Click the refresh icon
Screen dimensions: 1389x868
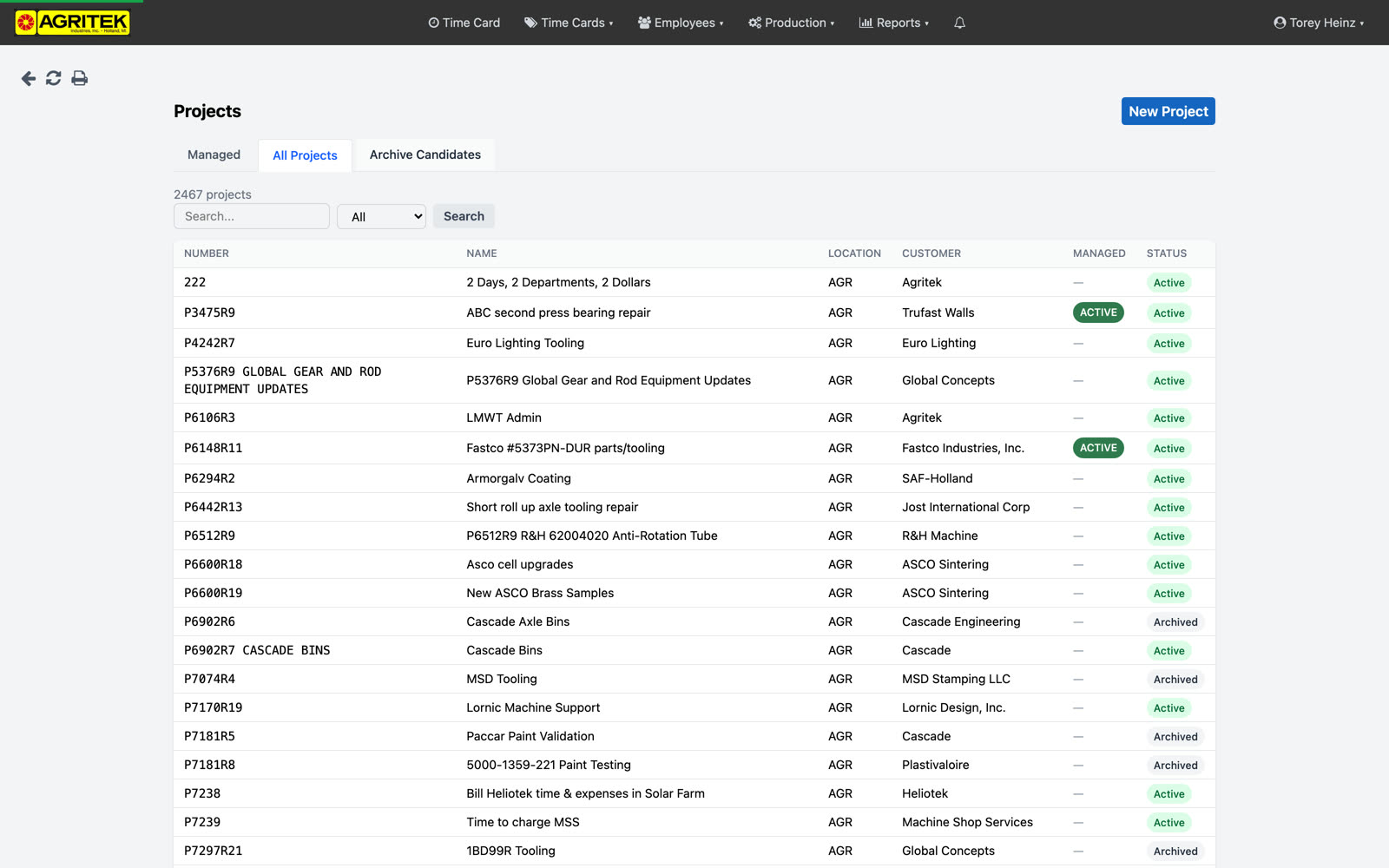(x=54, y=78)
